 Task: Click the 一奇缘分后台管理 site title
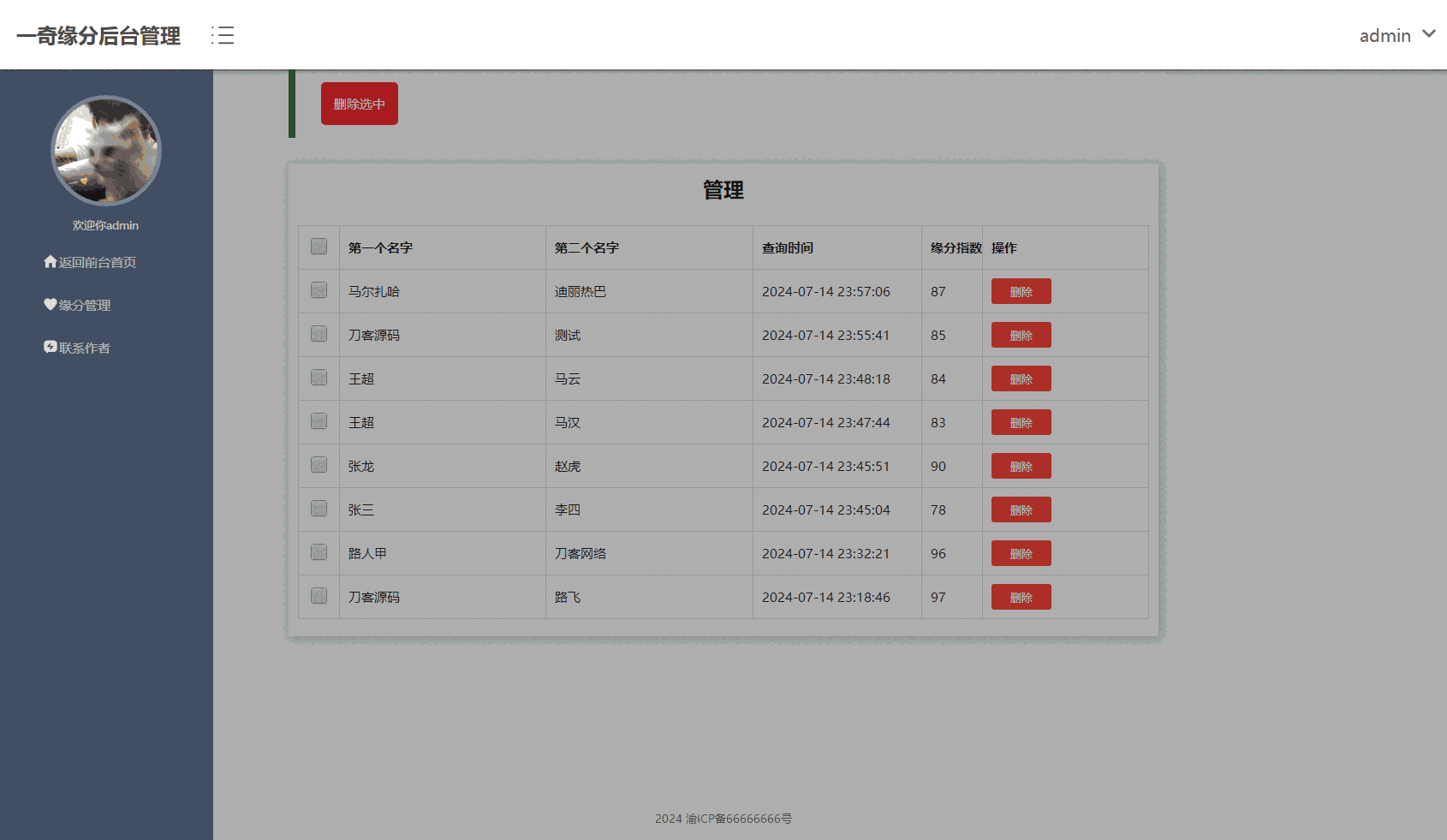(x=98, y=36)
